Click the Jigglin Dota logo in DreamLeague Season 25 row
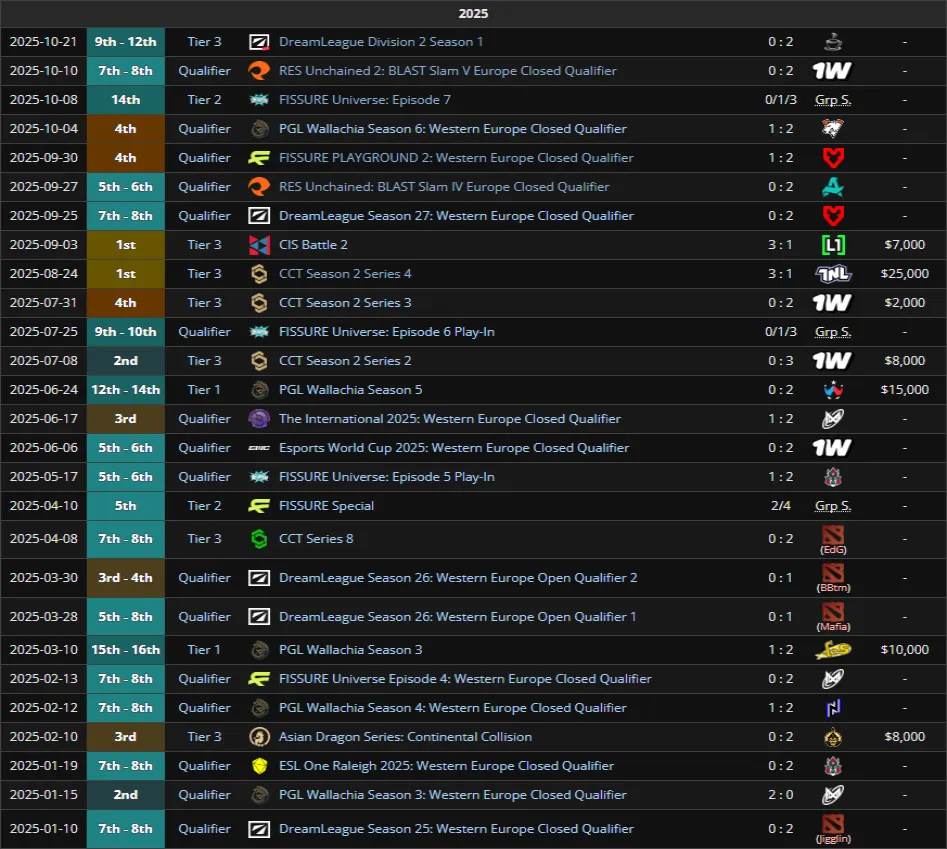Screen dimensions: 947x849 pos(833,824)
